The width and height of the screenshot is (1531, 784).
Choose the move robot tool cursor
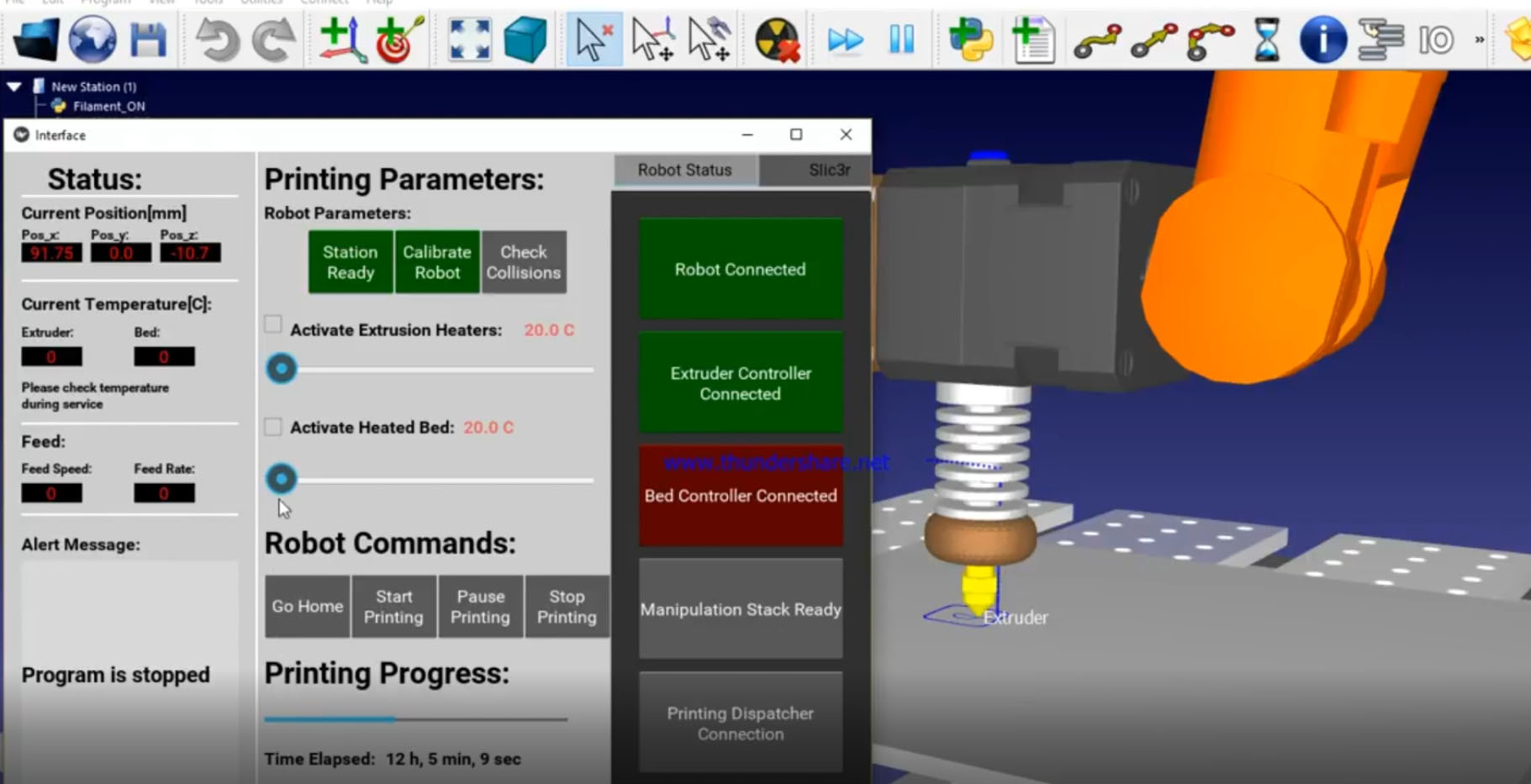click(709, 39)
